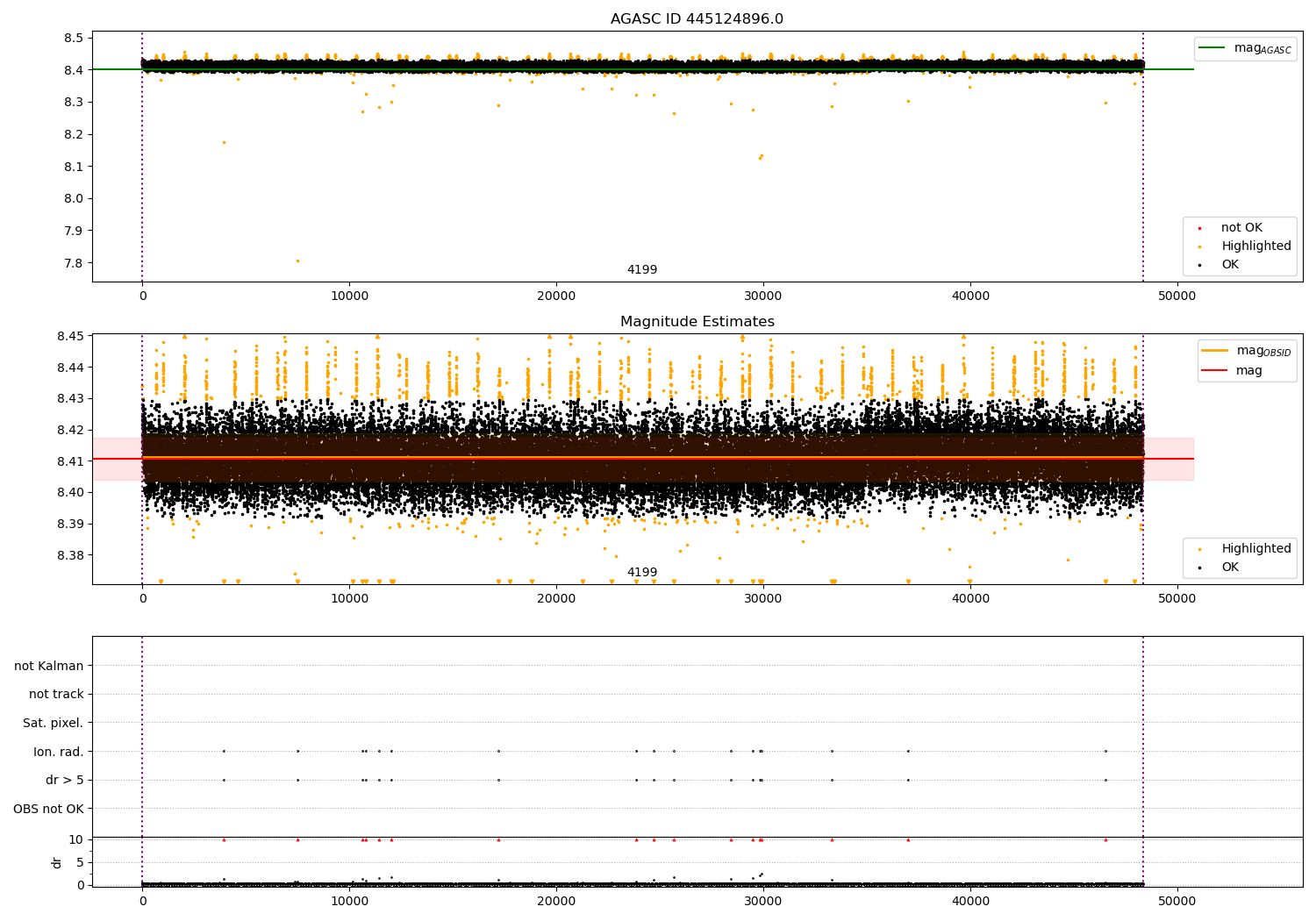1316x921 pixels.
Task: Click the 'Ion. rad.' row label
Action: pyautogui.click(x=58, y=752)
